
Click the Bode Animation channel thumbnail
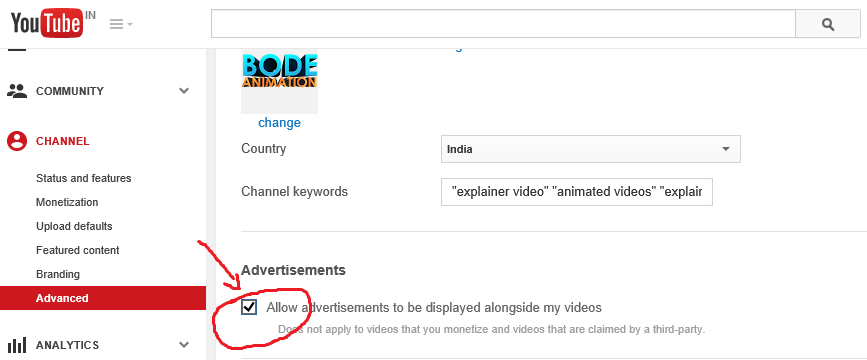click(x=279, y=83)
